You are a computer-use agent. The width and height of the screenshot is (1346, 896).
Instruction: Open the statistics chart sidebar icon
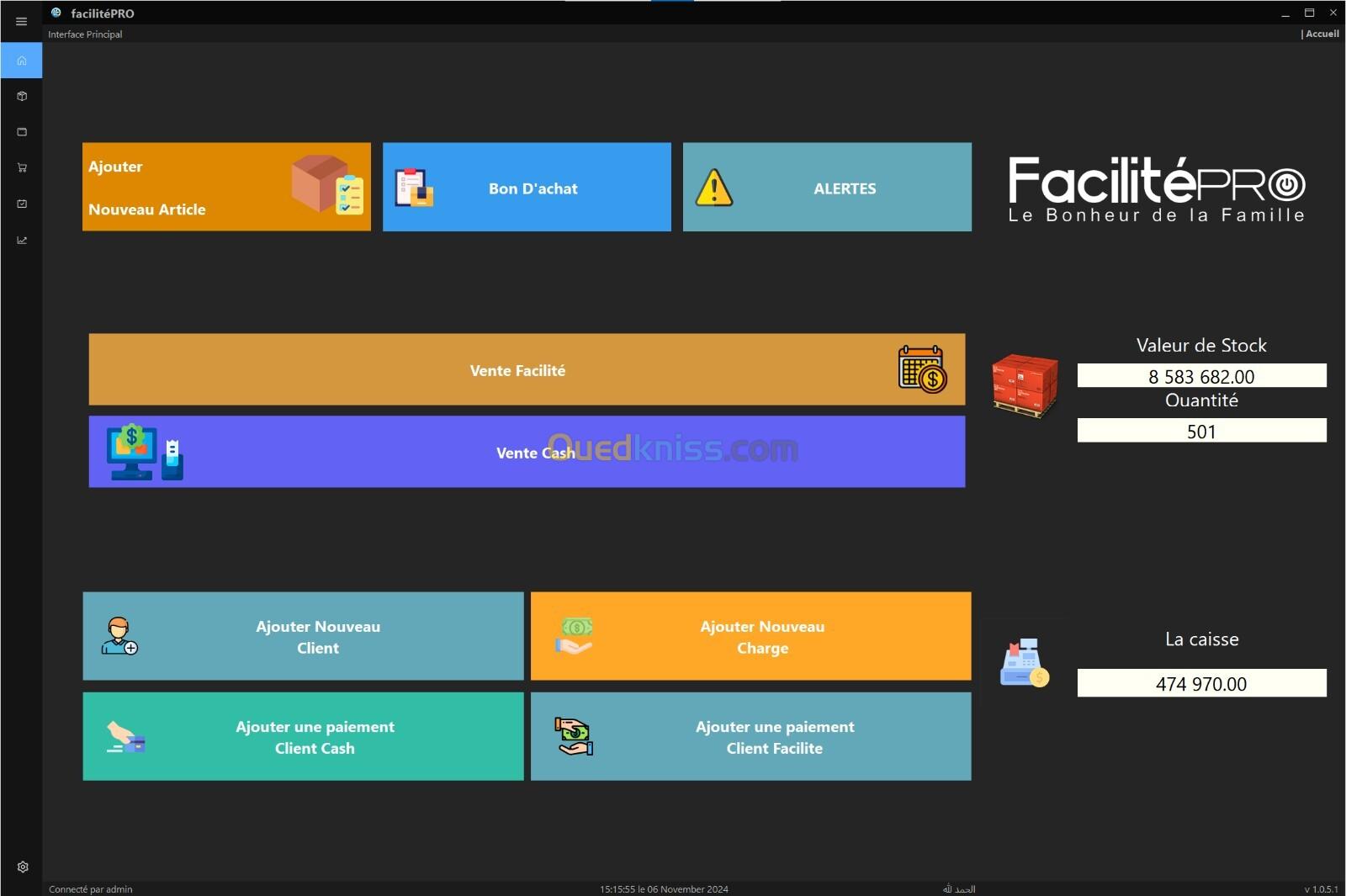(x=22, y=240)
